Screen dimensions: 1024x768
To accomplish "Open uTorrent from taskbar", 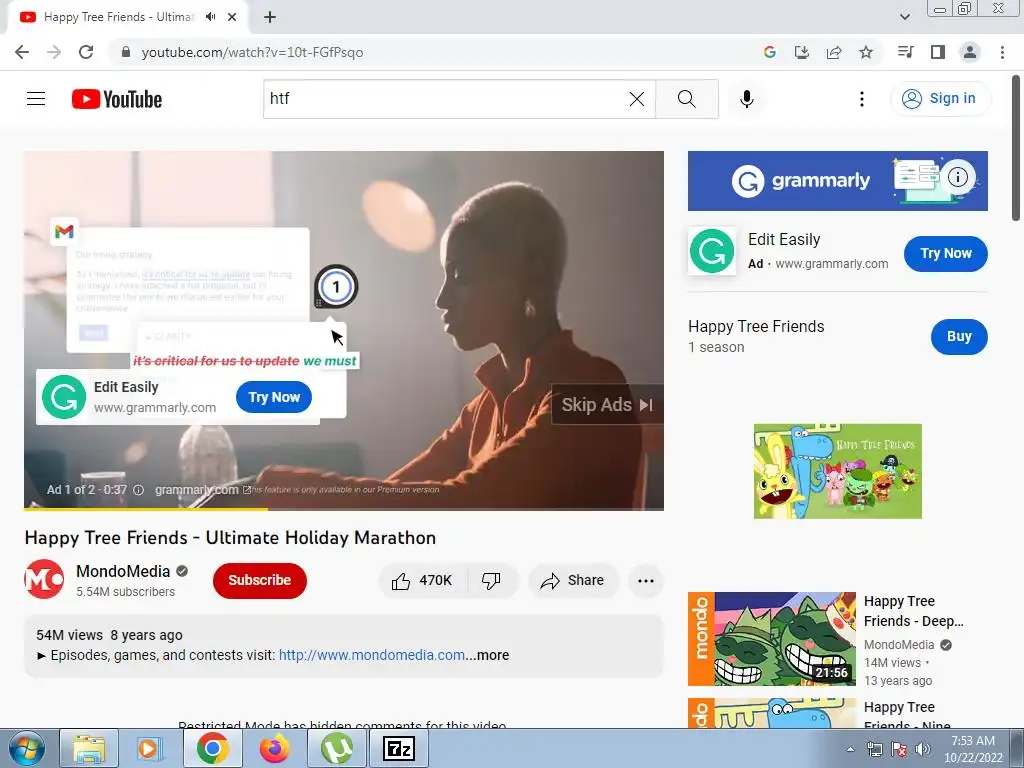I will point(336,748).
